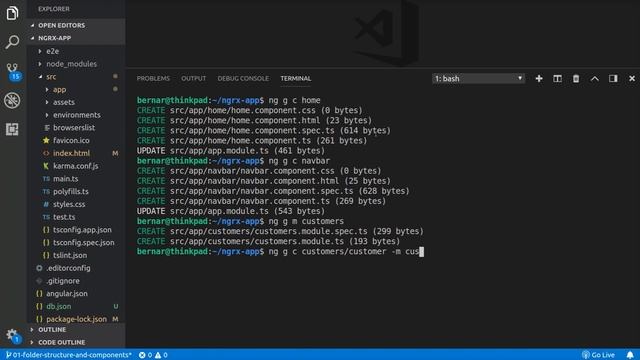Click the warnings count in status bar
640x360 pixels.
(161, 355)
